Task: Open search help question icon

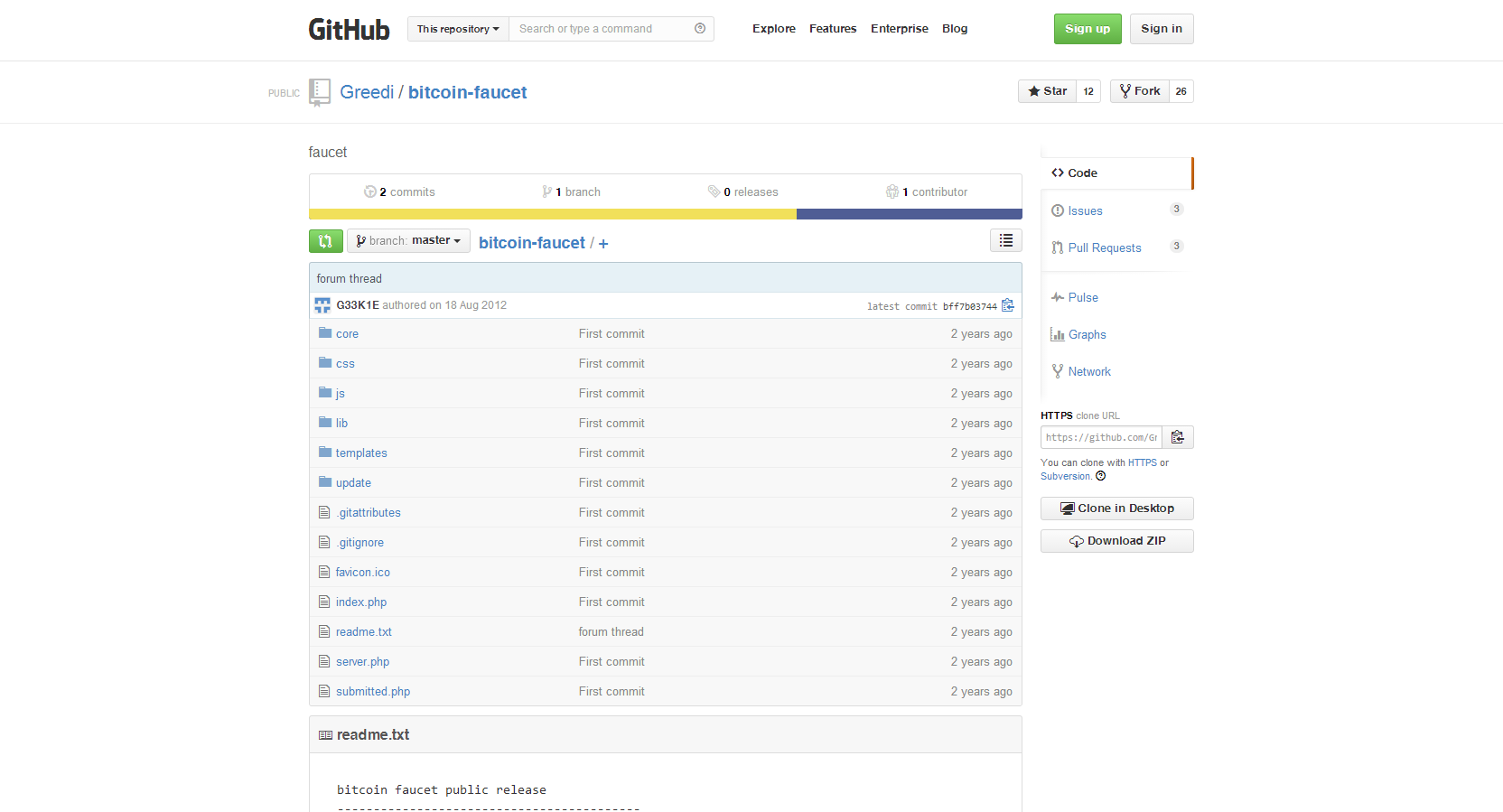Action: tap(700, 29)
